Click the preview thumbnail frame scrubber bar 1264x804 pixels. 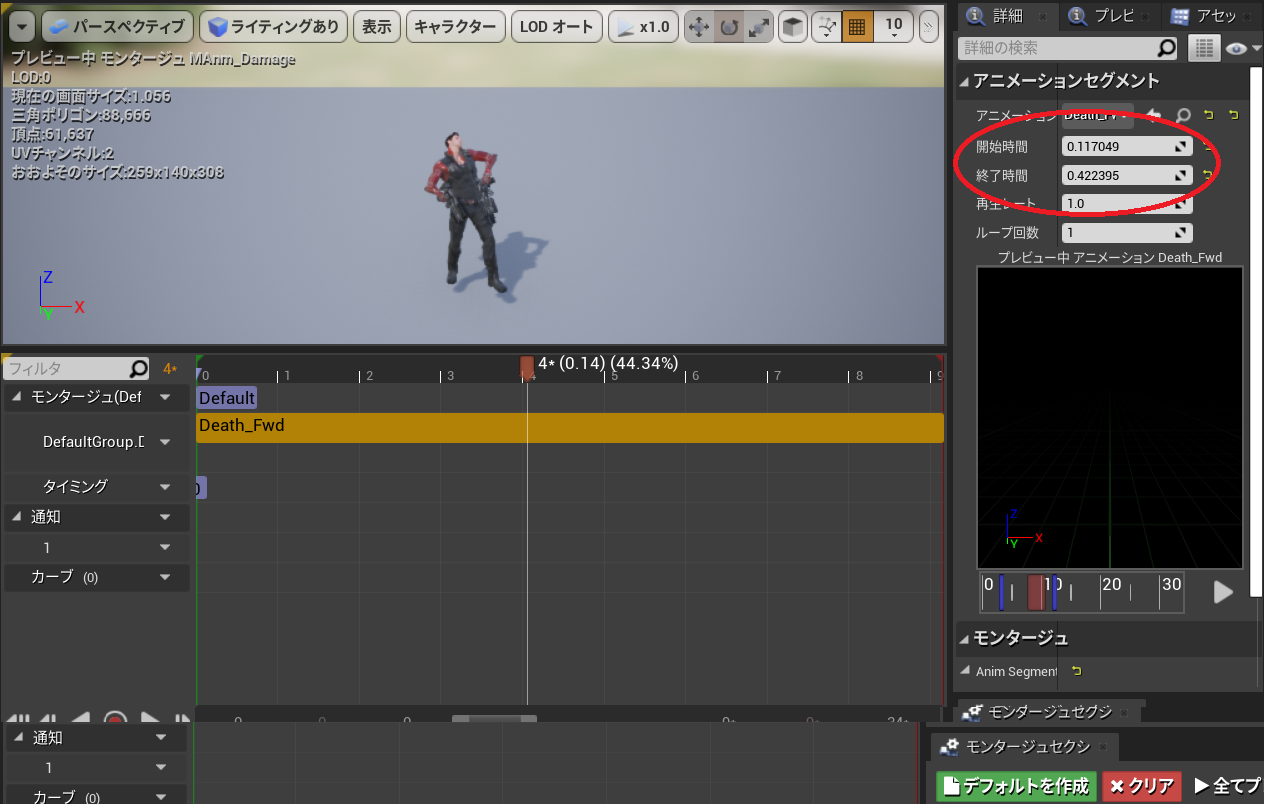point(1082,592)
